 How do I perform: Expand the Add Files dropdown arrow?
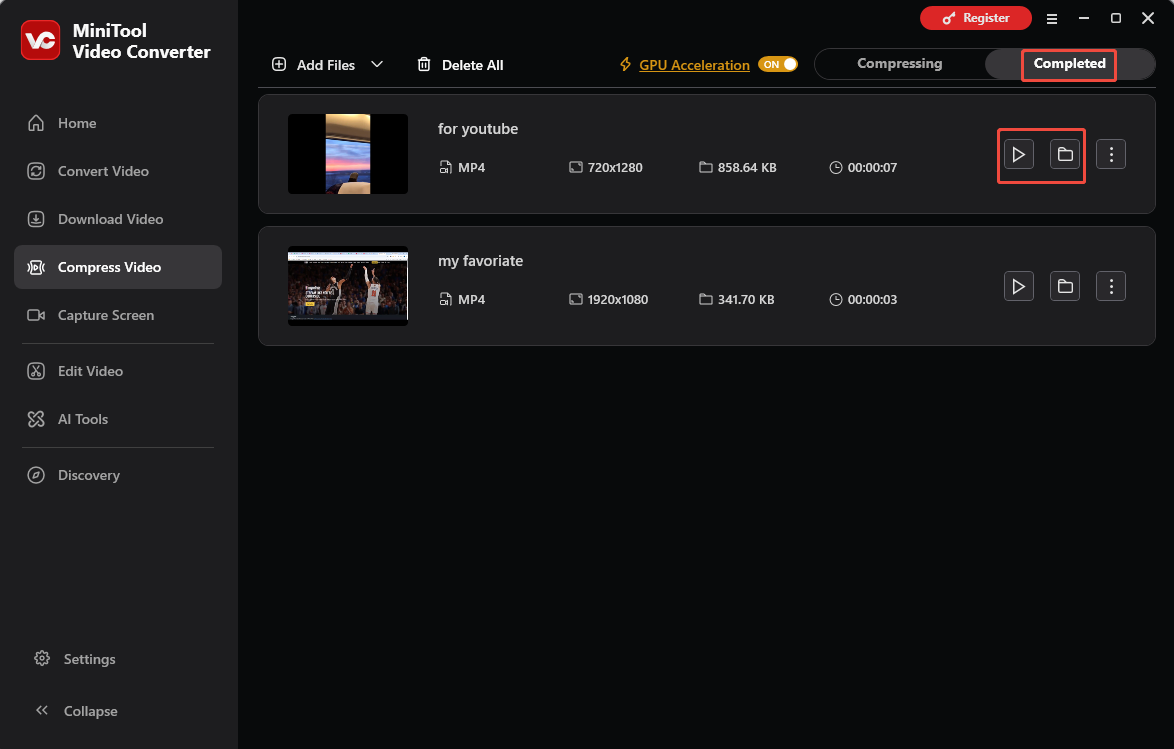tap(377, 64)
